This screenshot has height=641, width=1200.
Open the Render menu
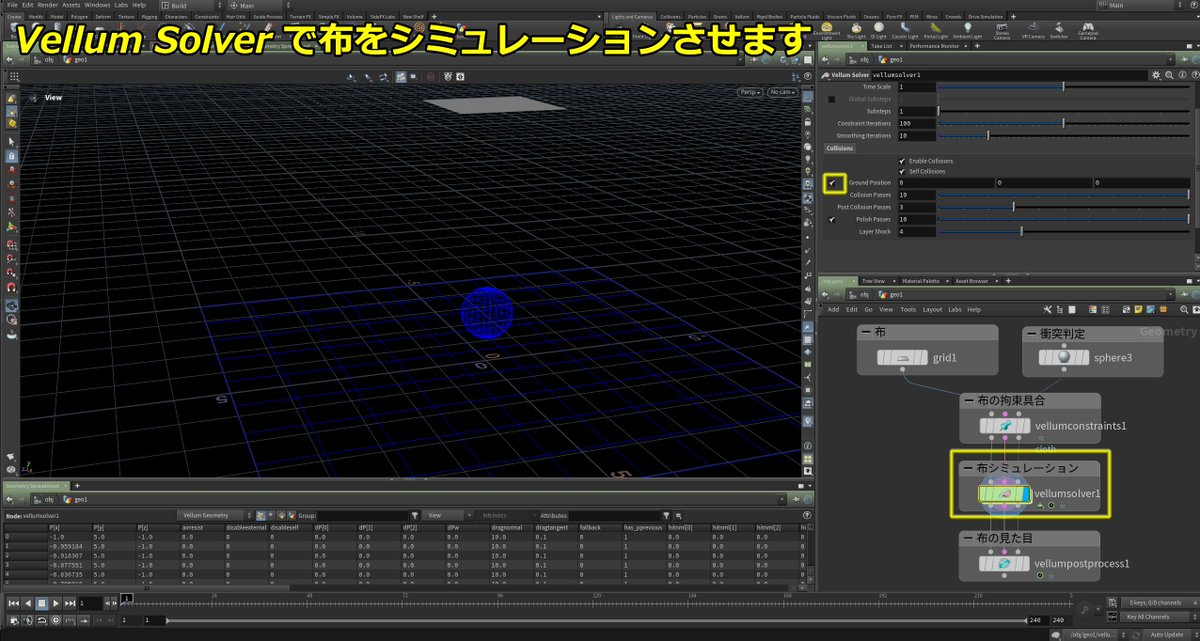pyautogui.click(x=47, y=5)
